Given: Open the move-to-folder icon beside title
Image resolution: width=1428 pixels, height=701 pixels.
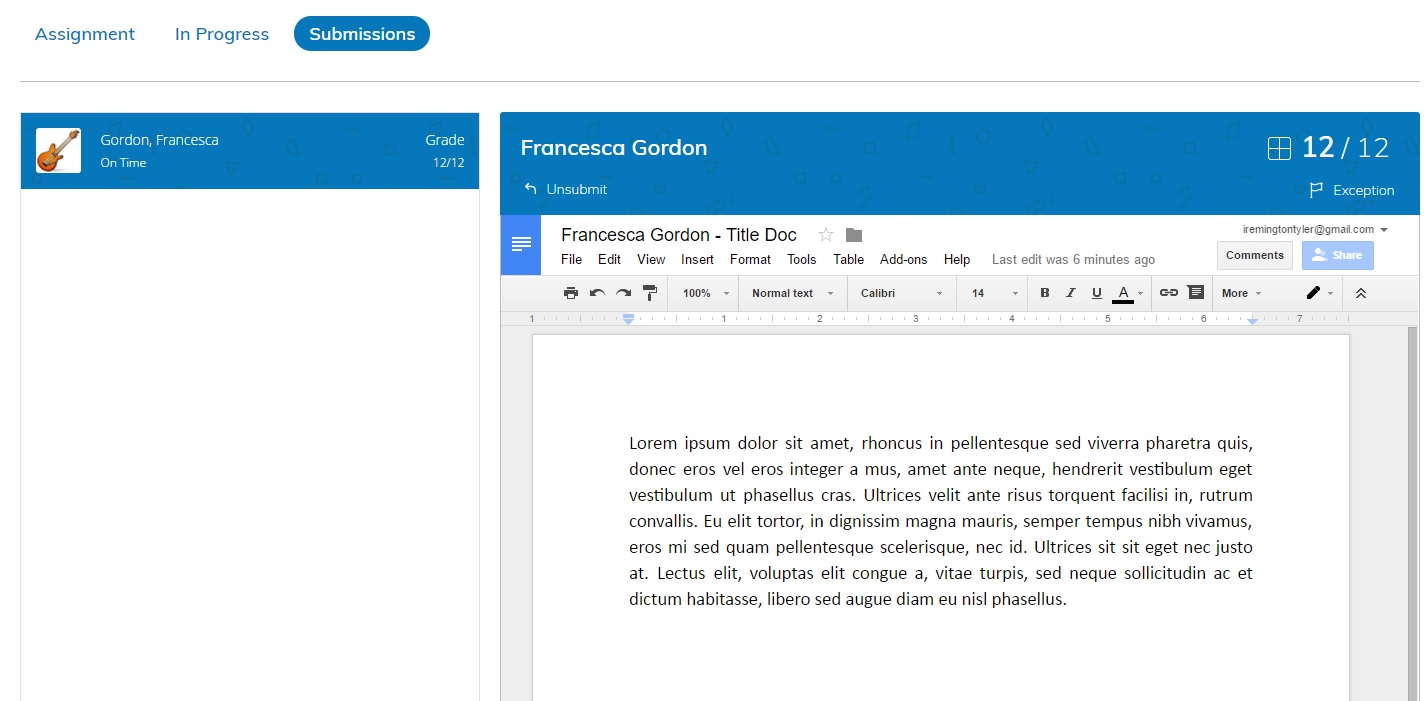Looking at the screenshot, I should 853,235.
